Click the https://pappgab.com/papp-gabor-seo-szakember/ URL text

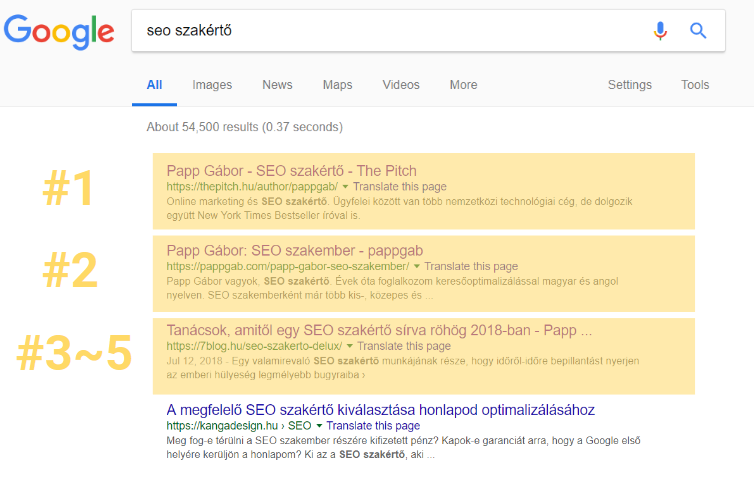pyautogui.click(x=288, y=266)
